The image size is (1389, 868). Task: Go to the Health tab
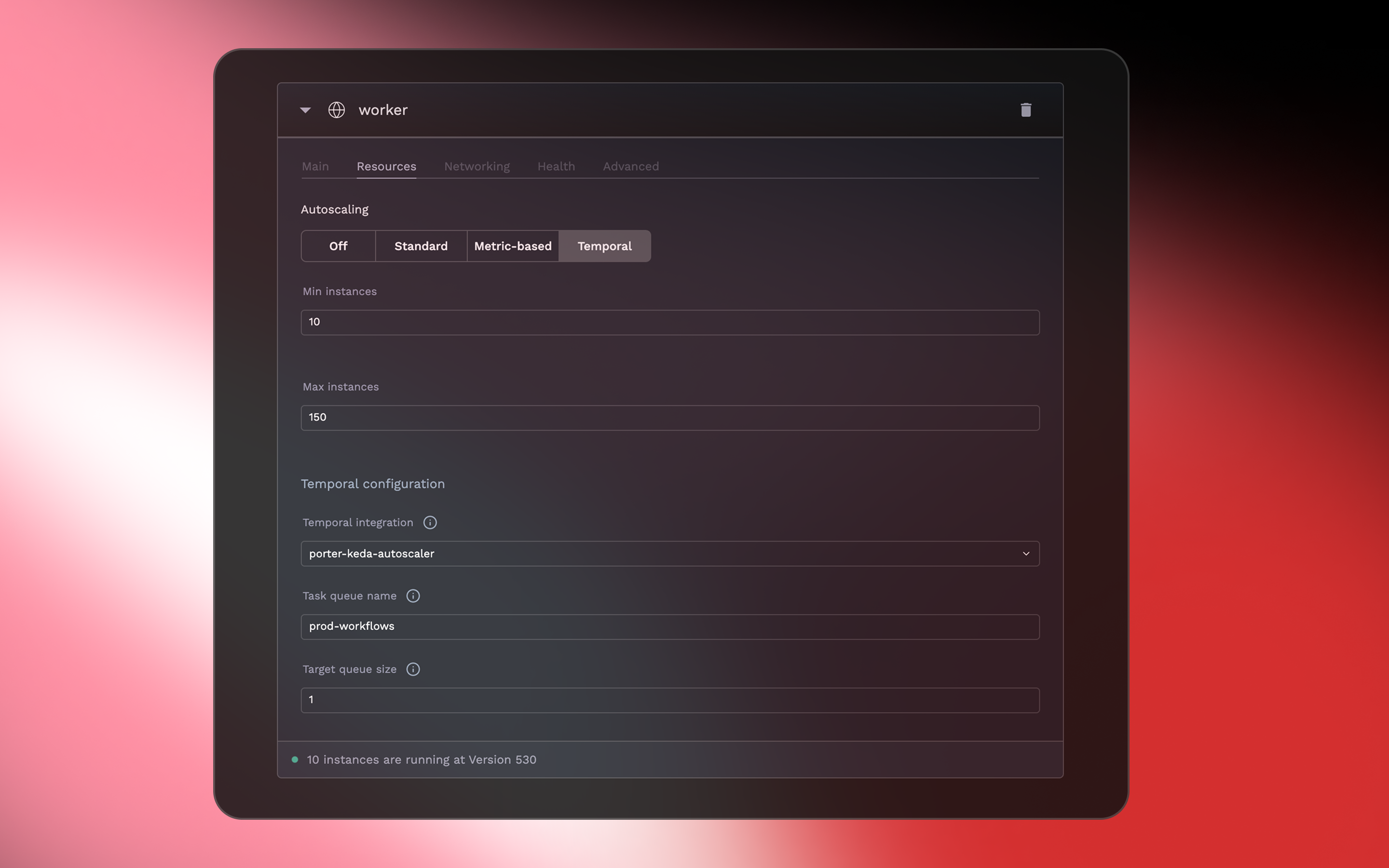[556, 166]
